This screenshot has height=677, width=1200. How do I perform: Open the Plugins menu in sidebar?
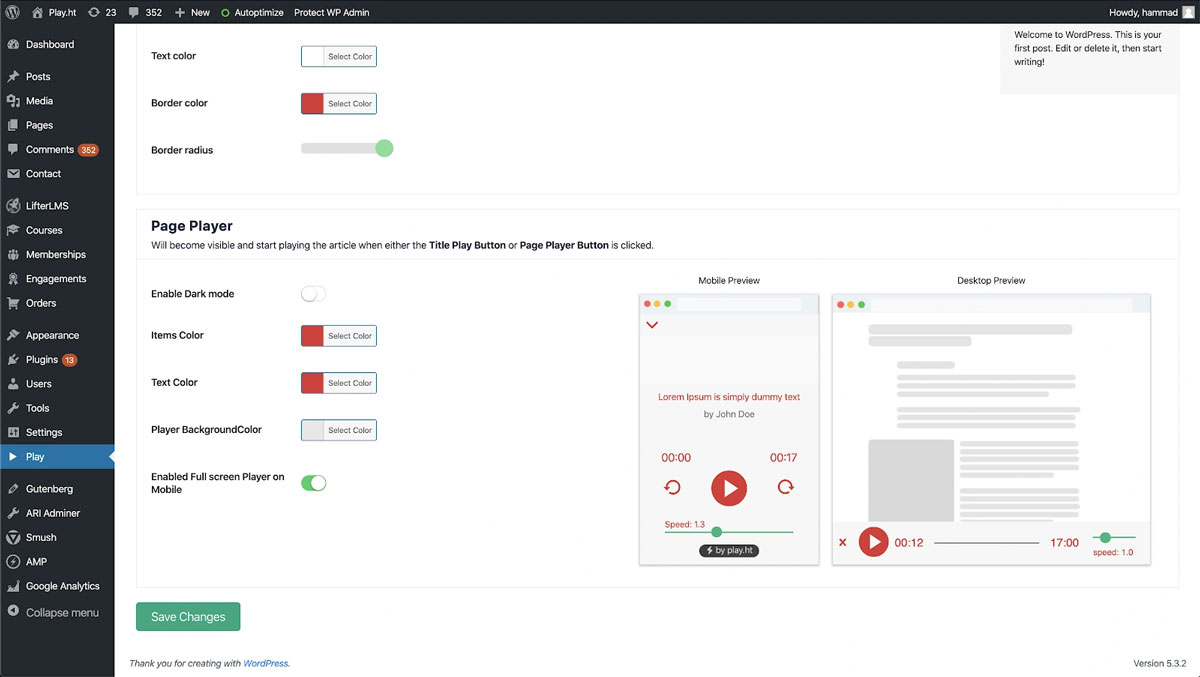tap(42, 360)
